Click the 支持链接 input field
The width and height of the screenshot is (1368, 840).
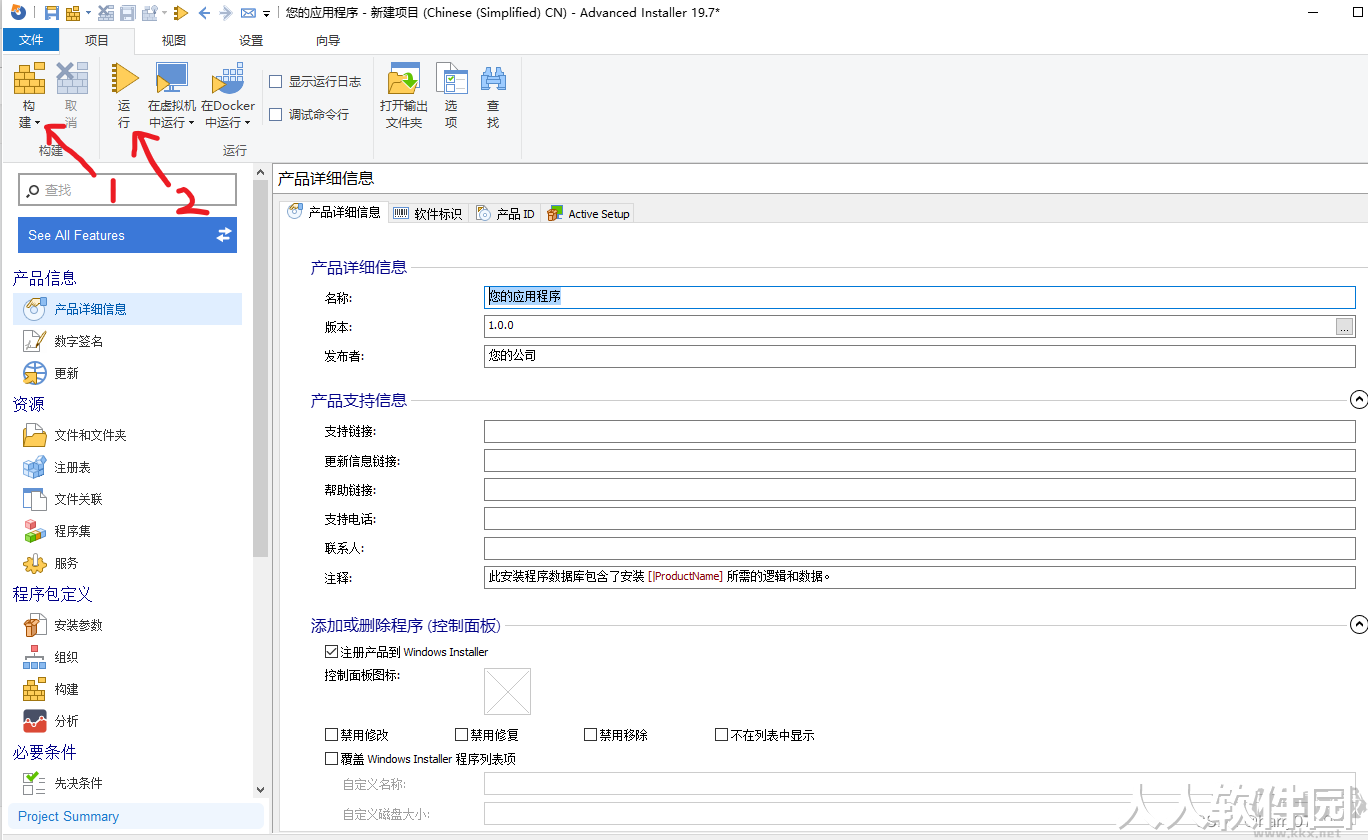(x=919, y=431)
